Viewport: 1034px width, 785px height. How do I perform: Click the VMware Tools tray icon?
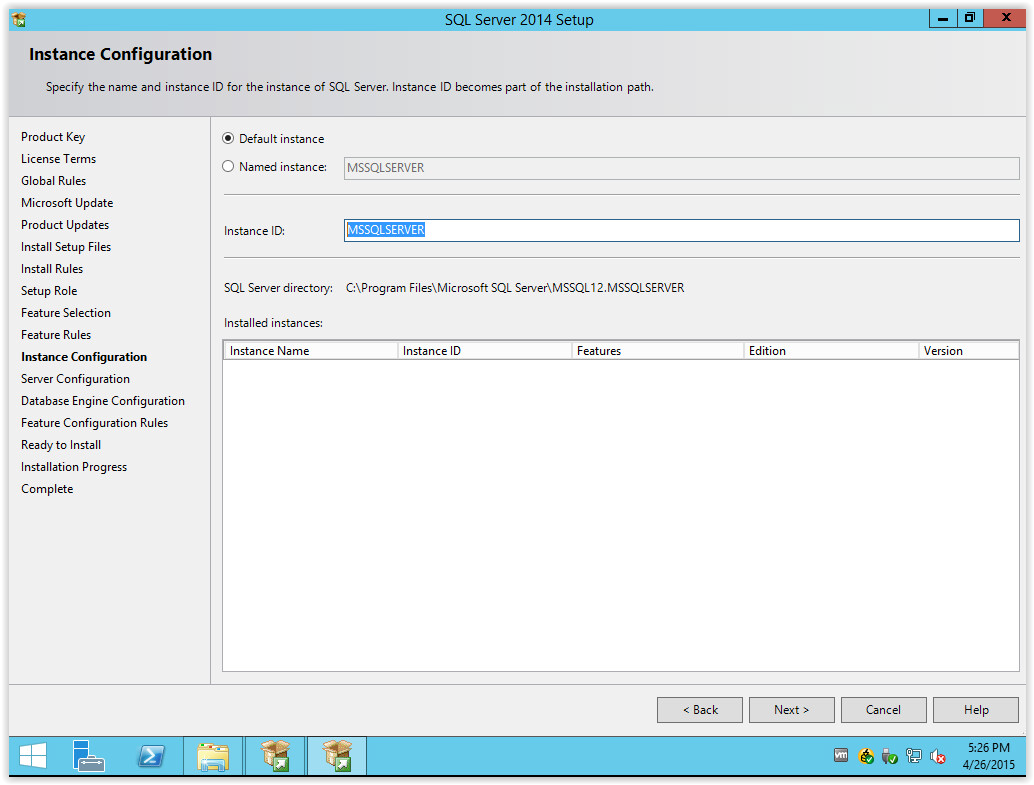pyautogui.click(x=841, y=756)
